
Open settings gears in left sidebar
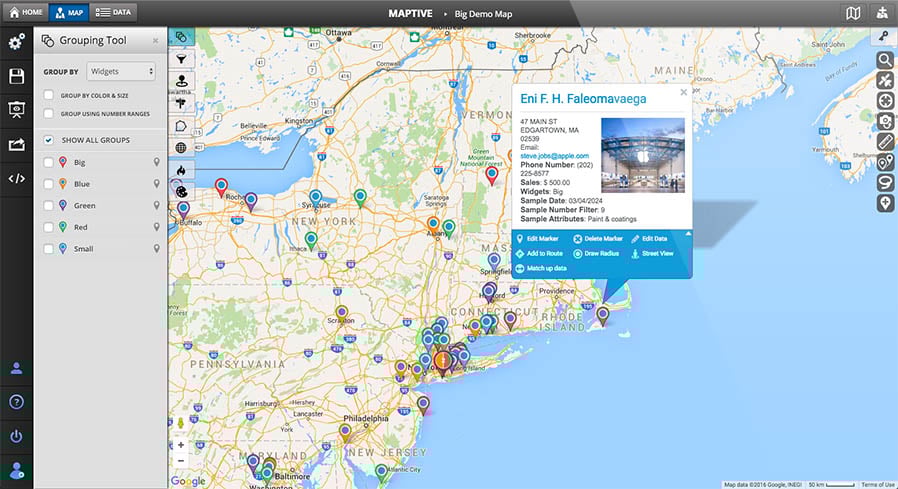(16, 42)
